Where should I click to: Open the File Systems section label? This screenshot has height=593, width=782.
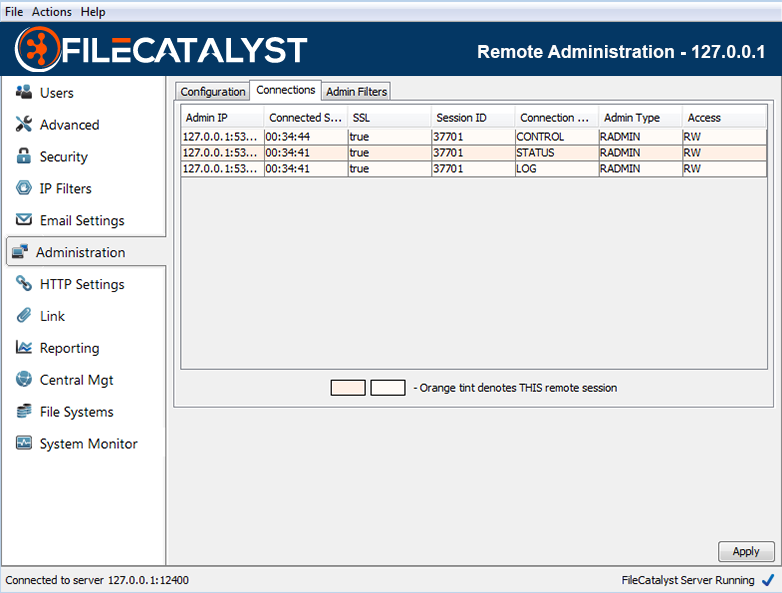(77, 412)
